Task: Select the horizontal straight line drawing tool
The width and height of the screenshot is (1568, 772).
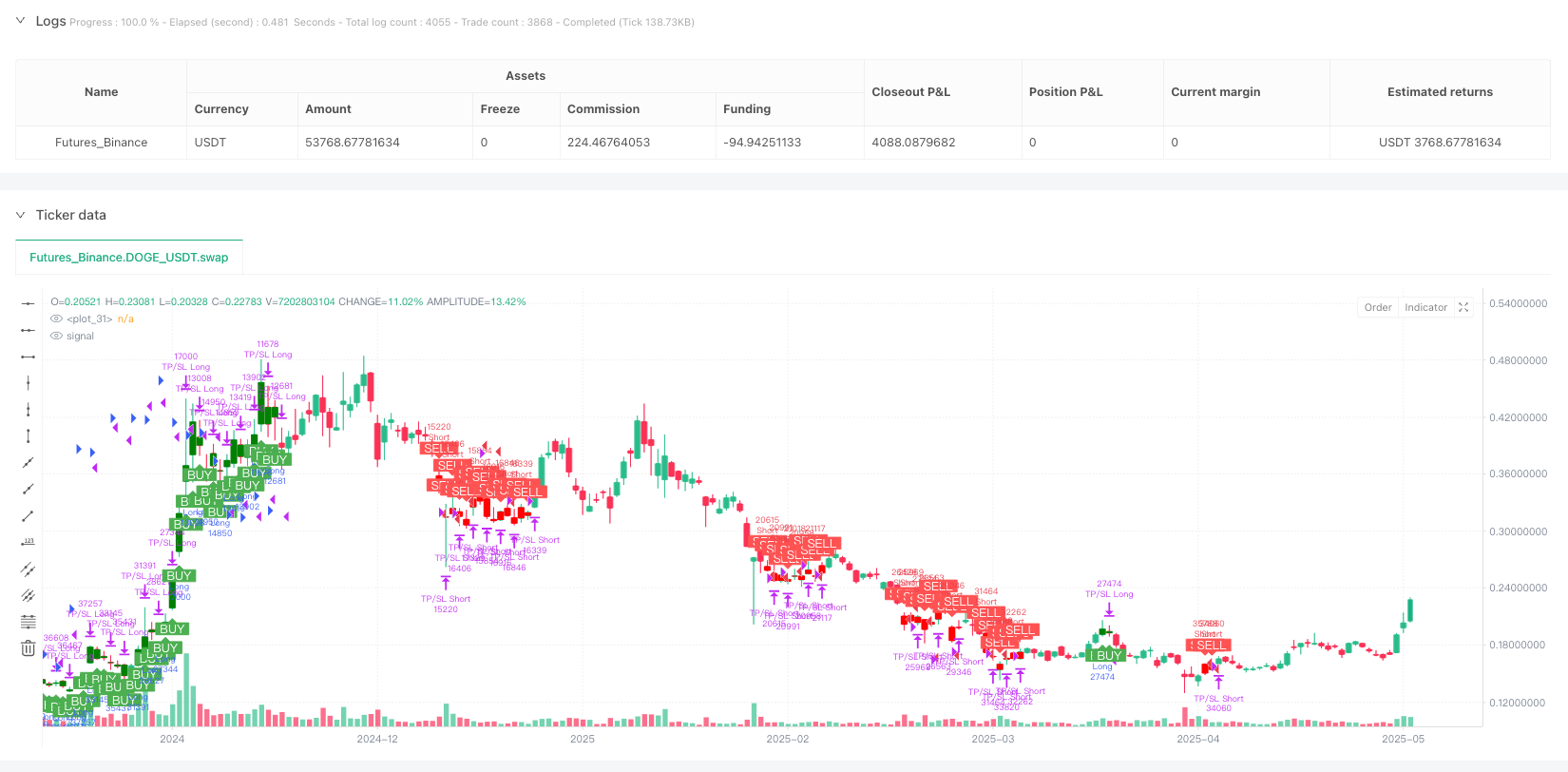Action: point(28,303)
